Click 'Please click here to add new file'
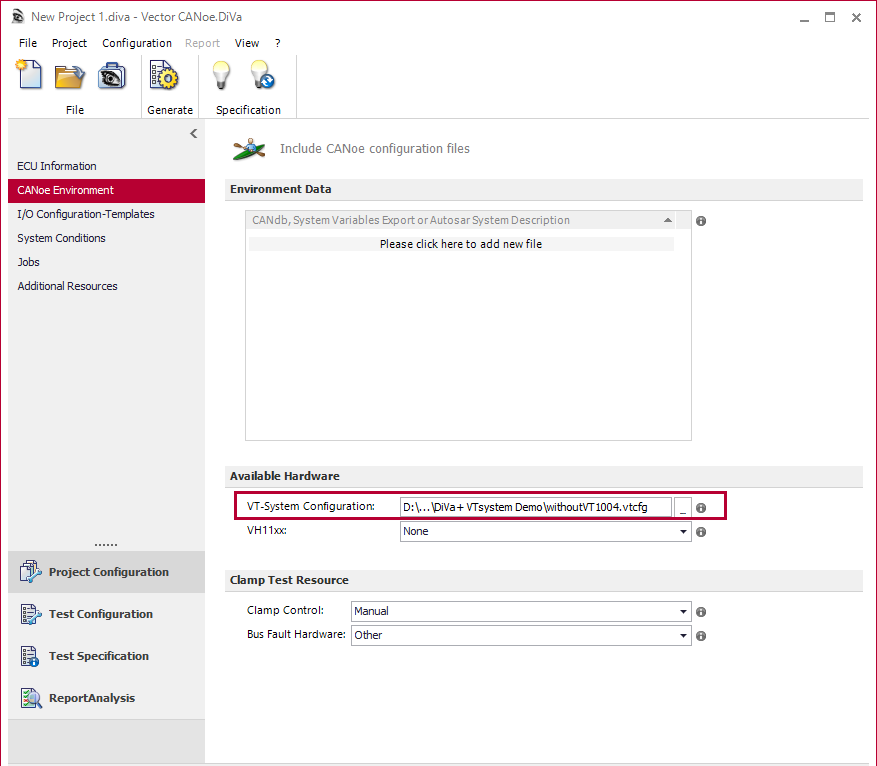The width and height of the screenshot is (877, 766). tap(461, 244)
